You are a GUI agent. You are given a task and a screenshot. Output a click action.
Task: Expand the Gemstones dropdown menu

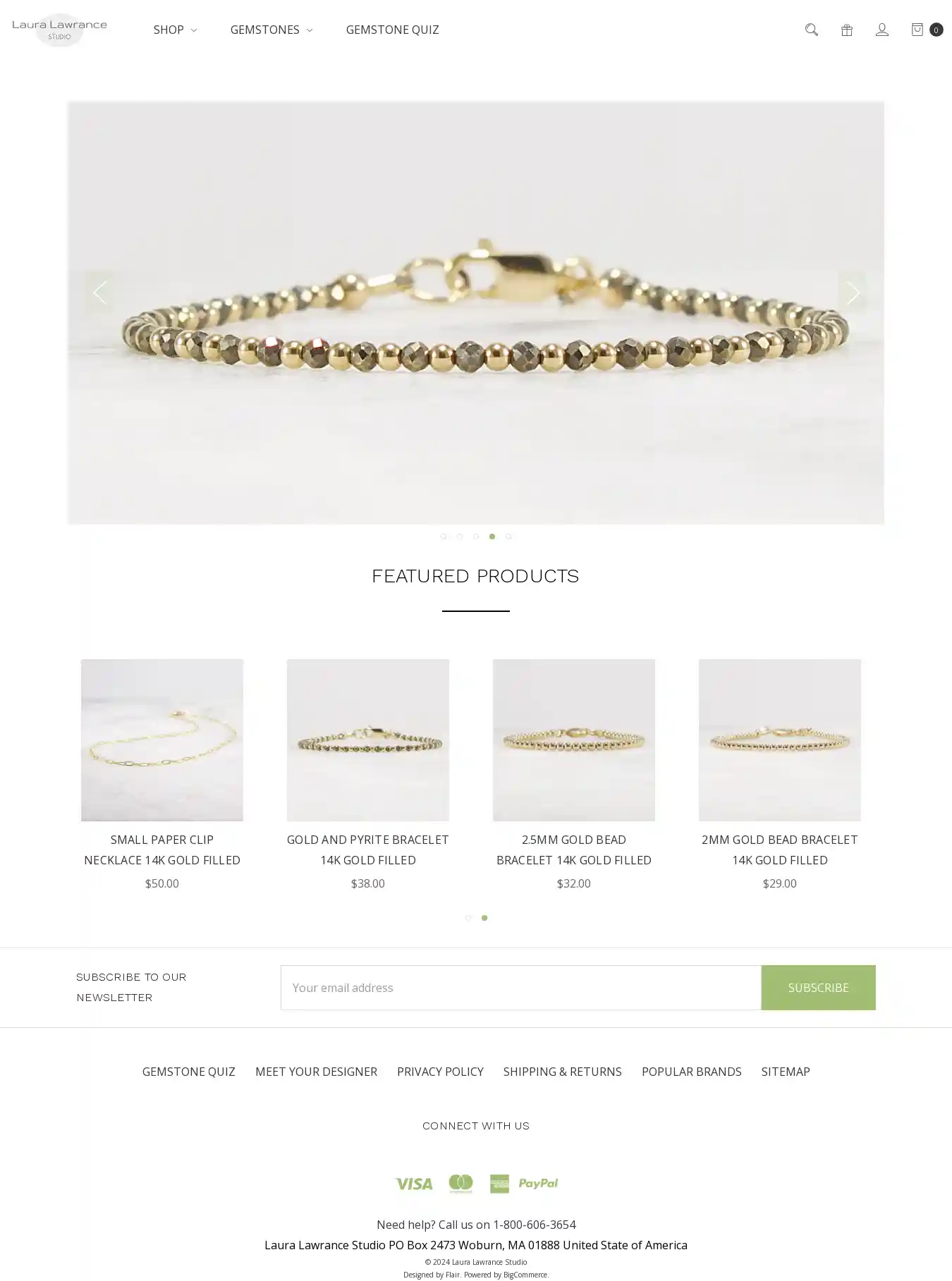(271, 30)
